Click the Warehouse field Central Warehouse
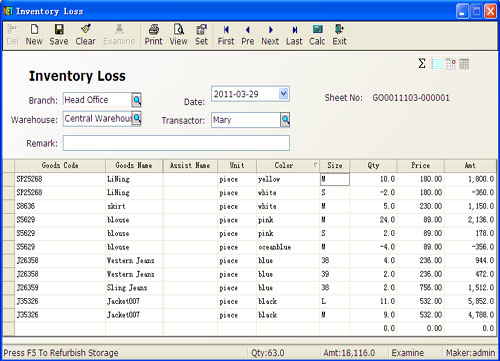Screen dimensions: 500x361 click(x=97, y=119)
